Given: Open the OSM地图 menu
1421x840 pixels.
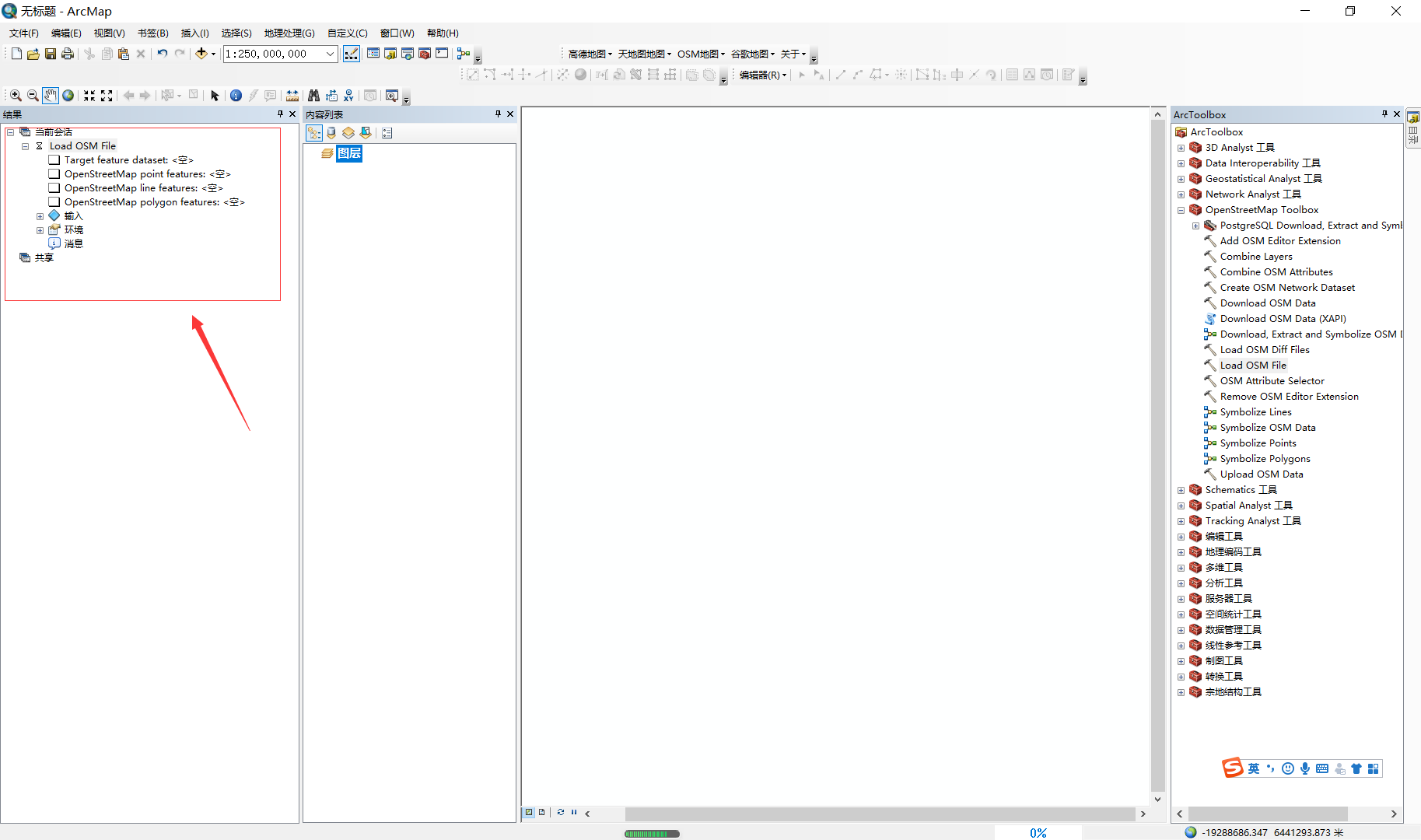Looking at the screenshot, I should click(x=698, y=54).
